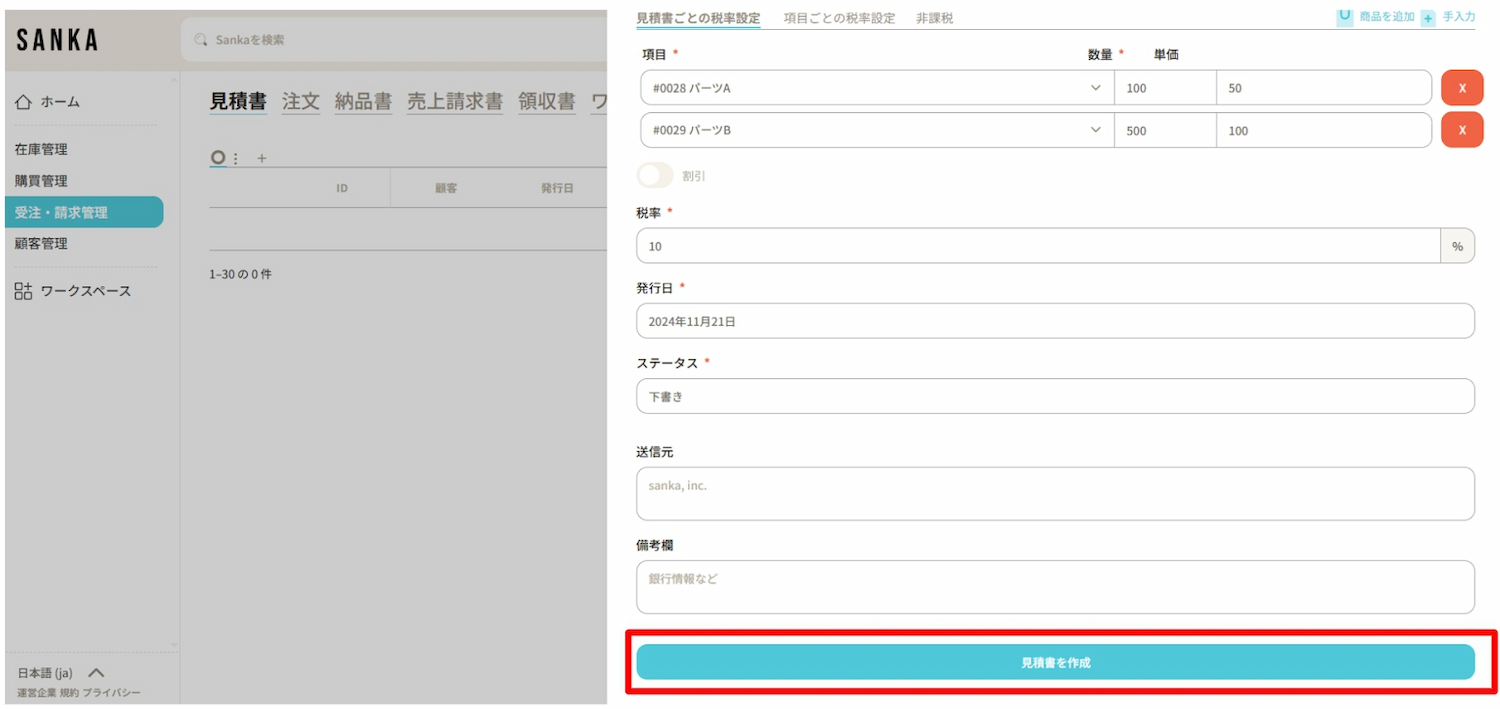1500x709 pixels.
Task: Select the 非課税 tax tab
Action: click(934, 18)
